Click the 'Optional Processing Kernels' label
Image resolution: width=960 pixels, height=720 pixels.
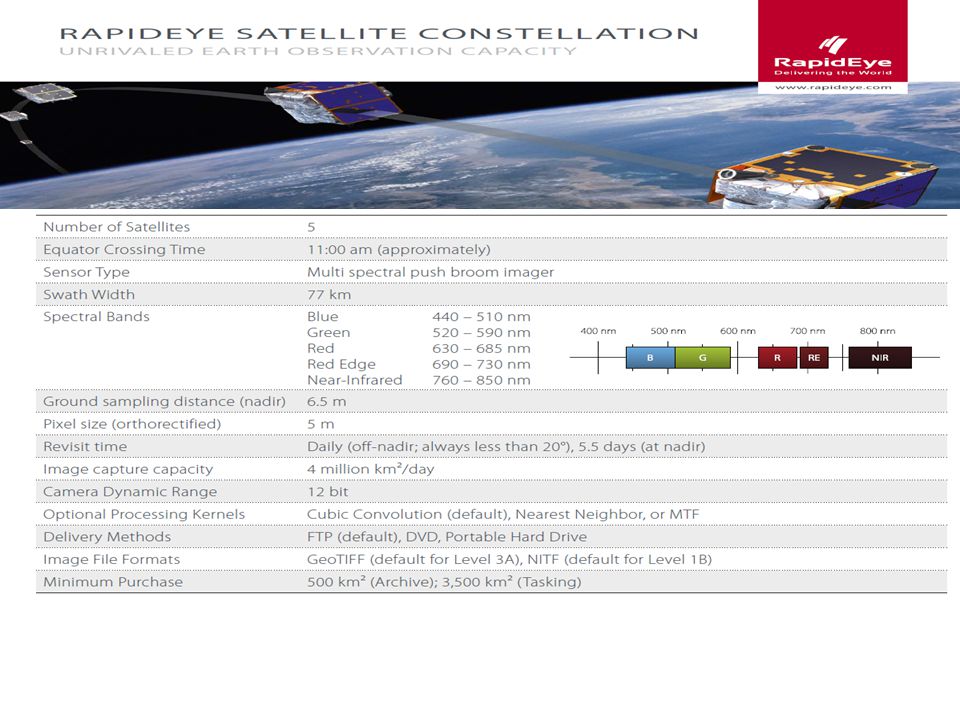144,514
